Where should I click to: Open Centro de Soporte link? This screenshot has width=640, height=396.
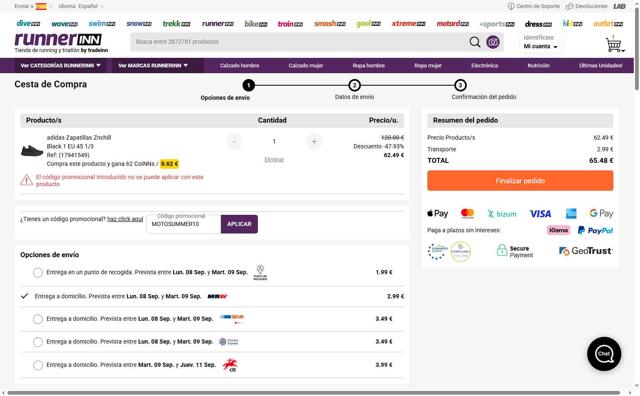(534, 6)
